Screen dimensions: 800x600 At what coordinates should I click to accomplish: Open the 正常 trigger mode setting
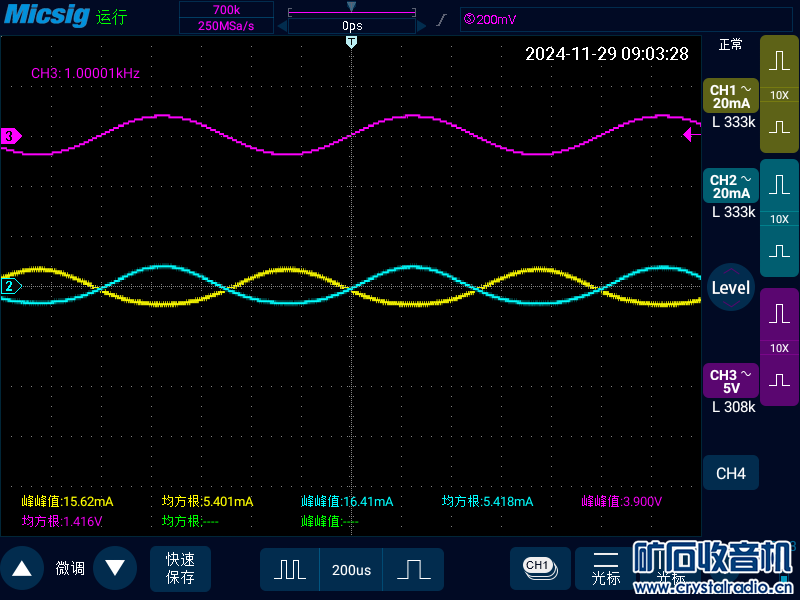(x=731, y=45)
